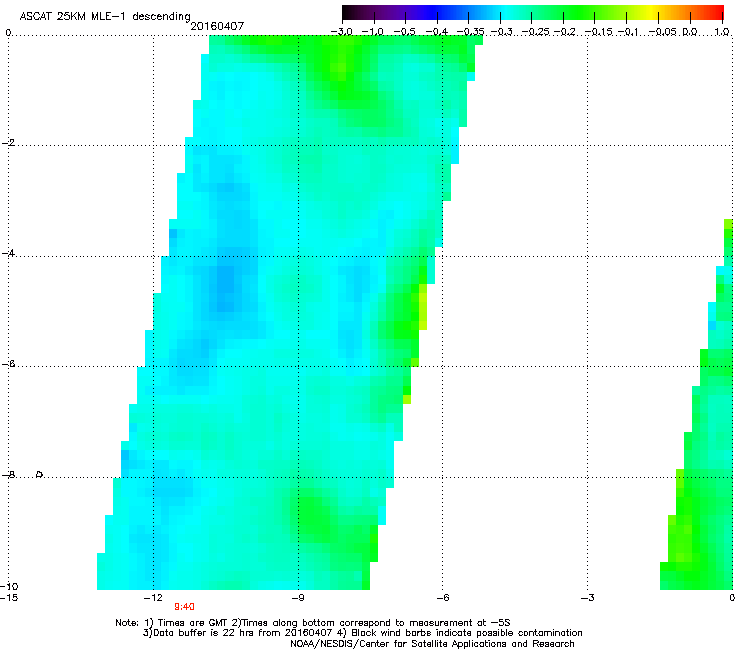Viewport: 740px width, 650px height.
Task: Click the "-15" longitude axis label
Action: point(9,597)
